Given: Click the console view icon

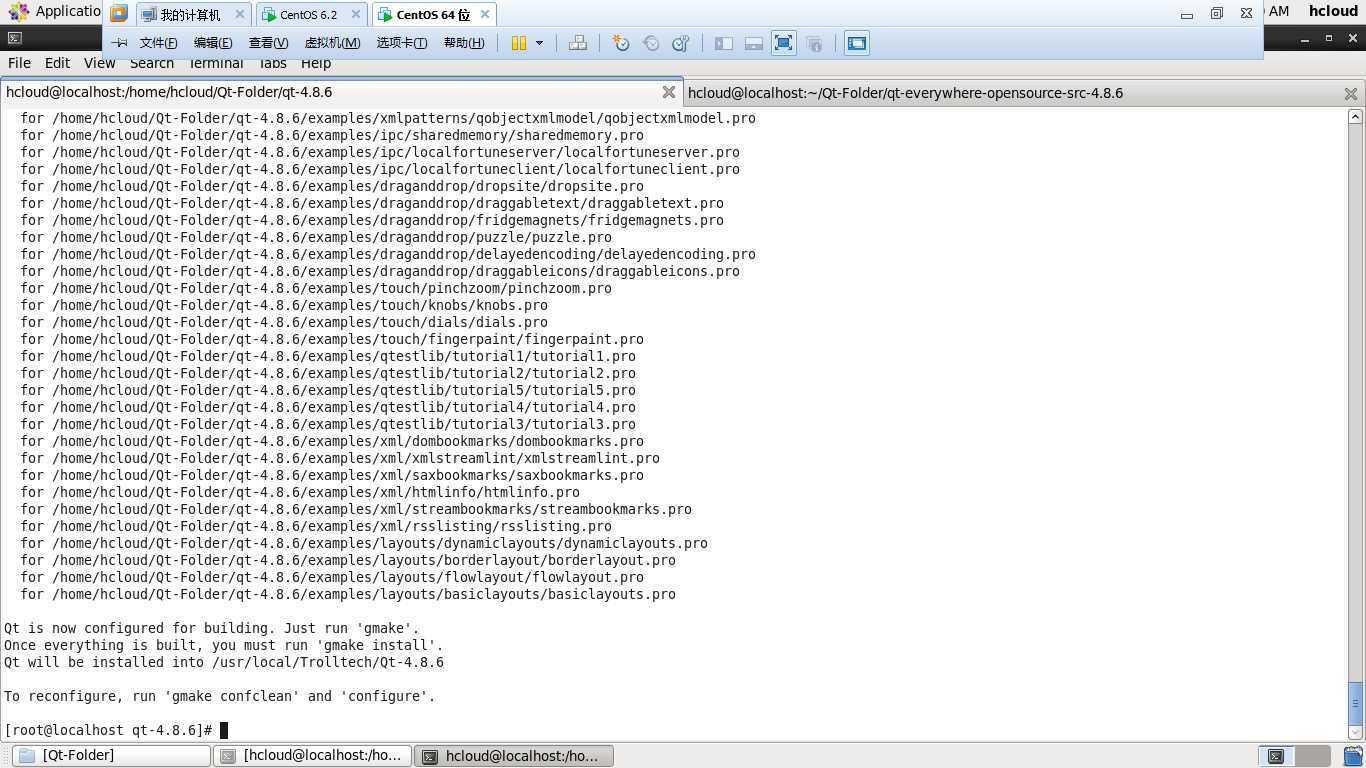Looking at the screenshot, I should point(857,43).
